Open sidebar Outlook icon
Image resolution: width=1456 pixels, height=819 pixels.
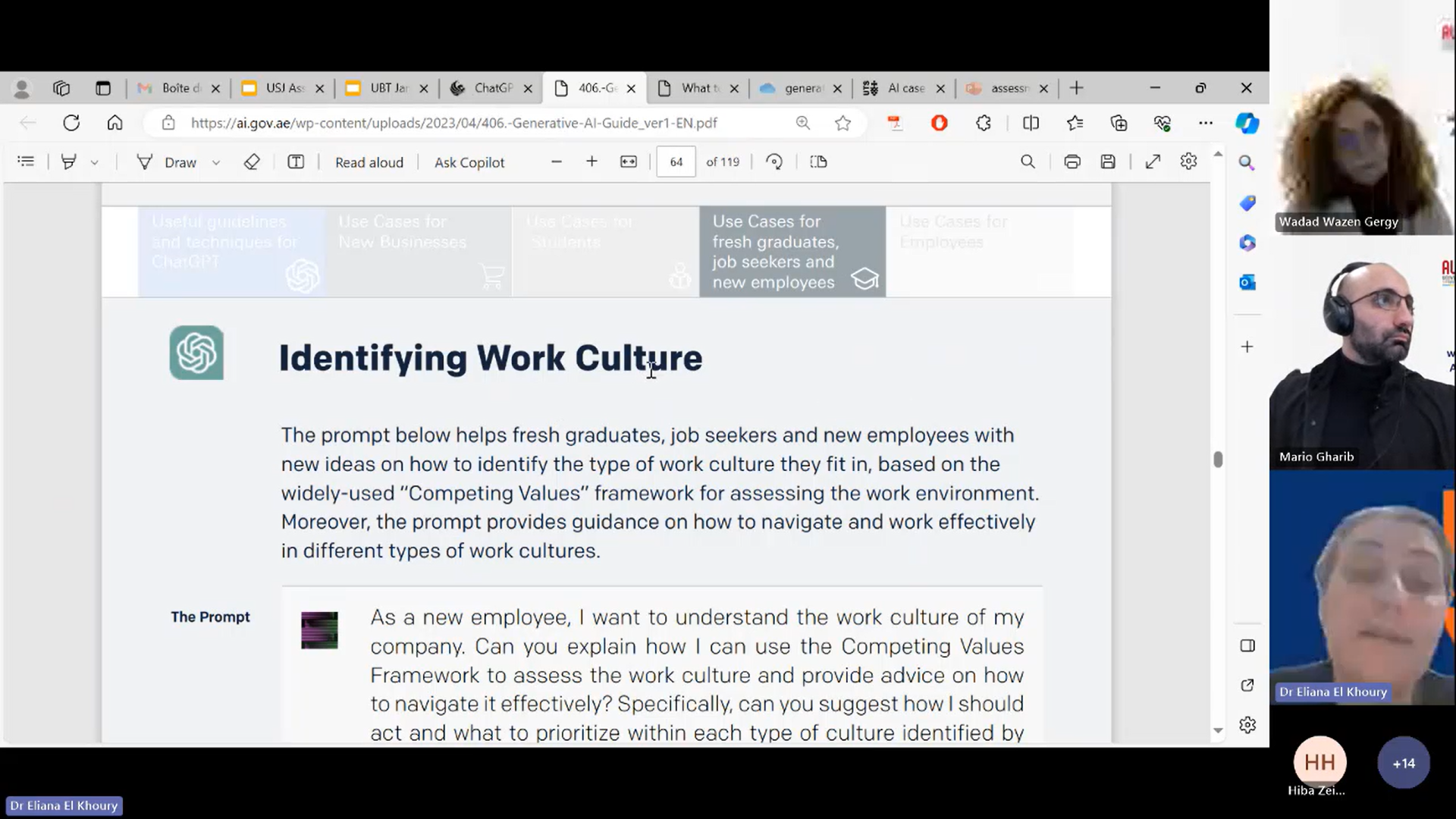[x=1247, y=282]
